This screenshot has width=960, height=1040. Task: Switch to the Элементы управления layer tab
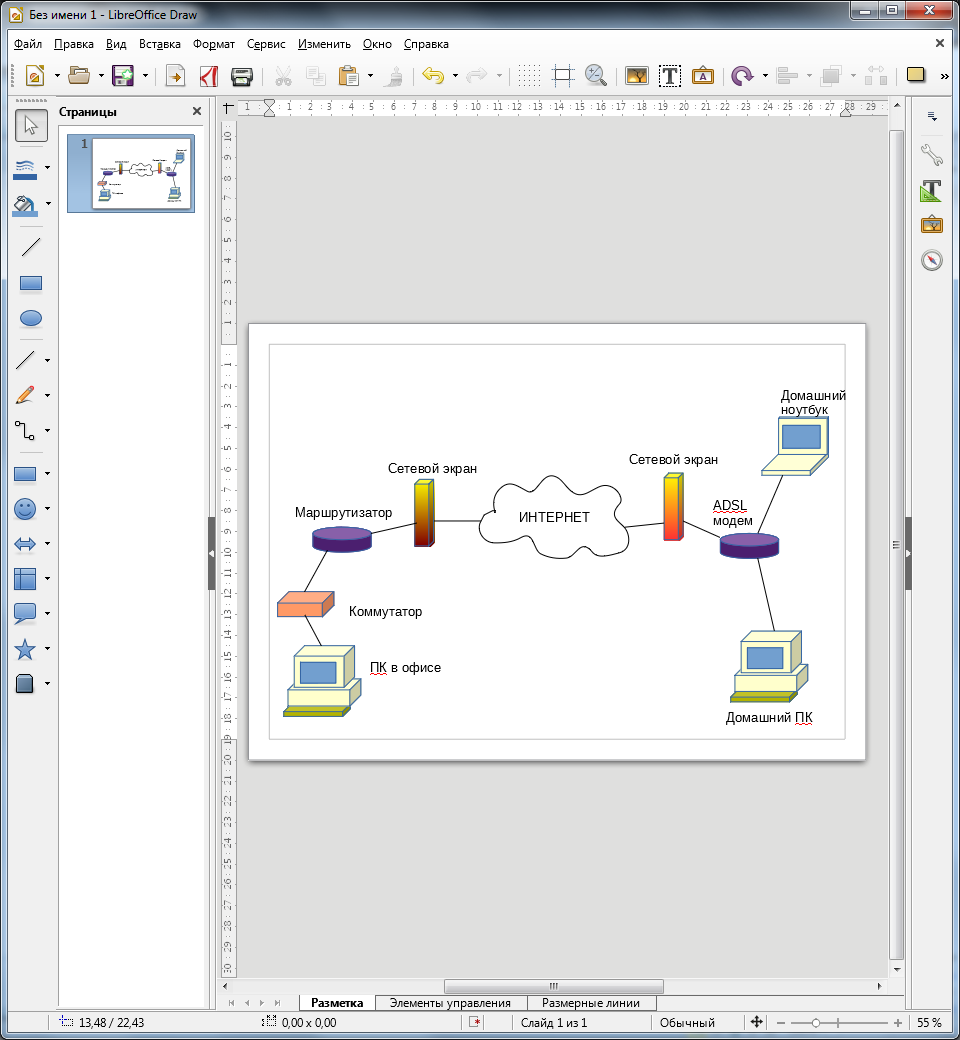450,1003
